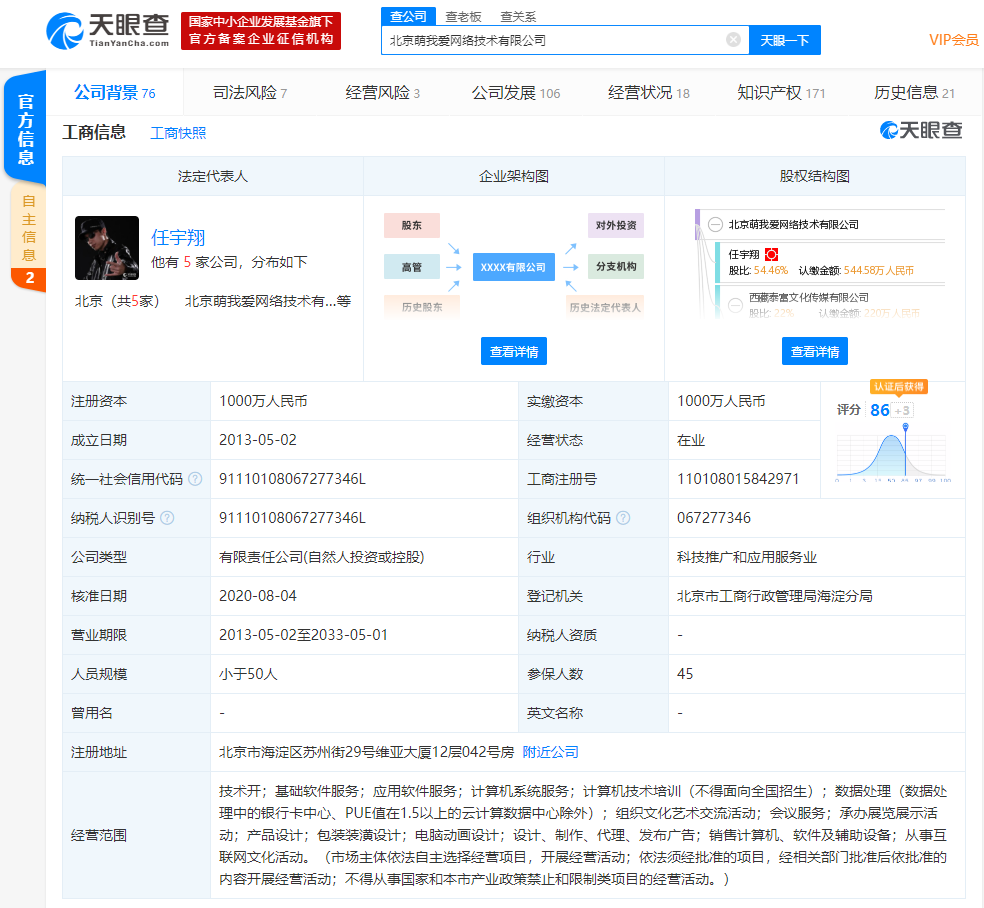Viewport: 984px width, 908px height.
Task: Click the help icon beside 纳税人识别号
Action: click(167, 518)
